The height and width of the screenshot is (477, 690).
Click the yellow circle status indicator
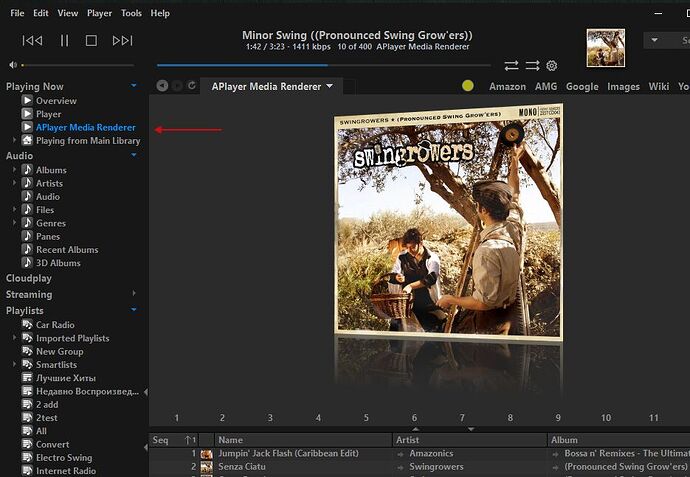pos(468,86)
